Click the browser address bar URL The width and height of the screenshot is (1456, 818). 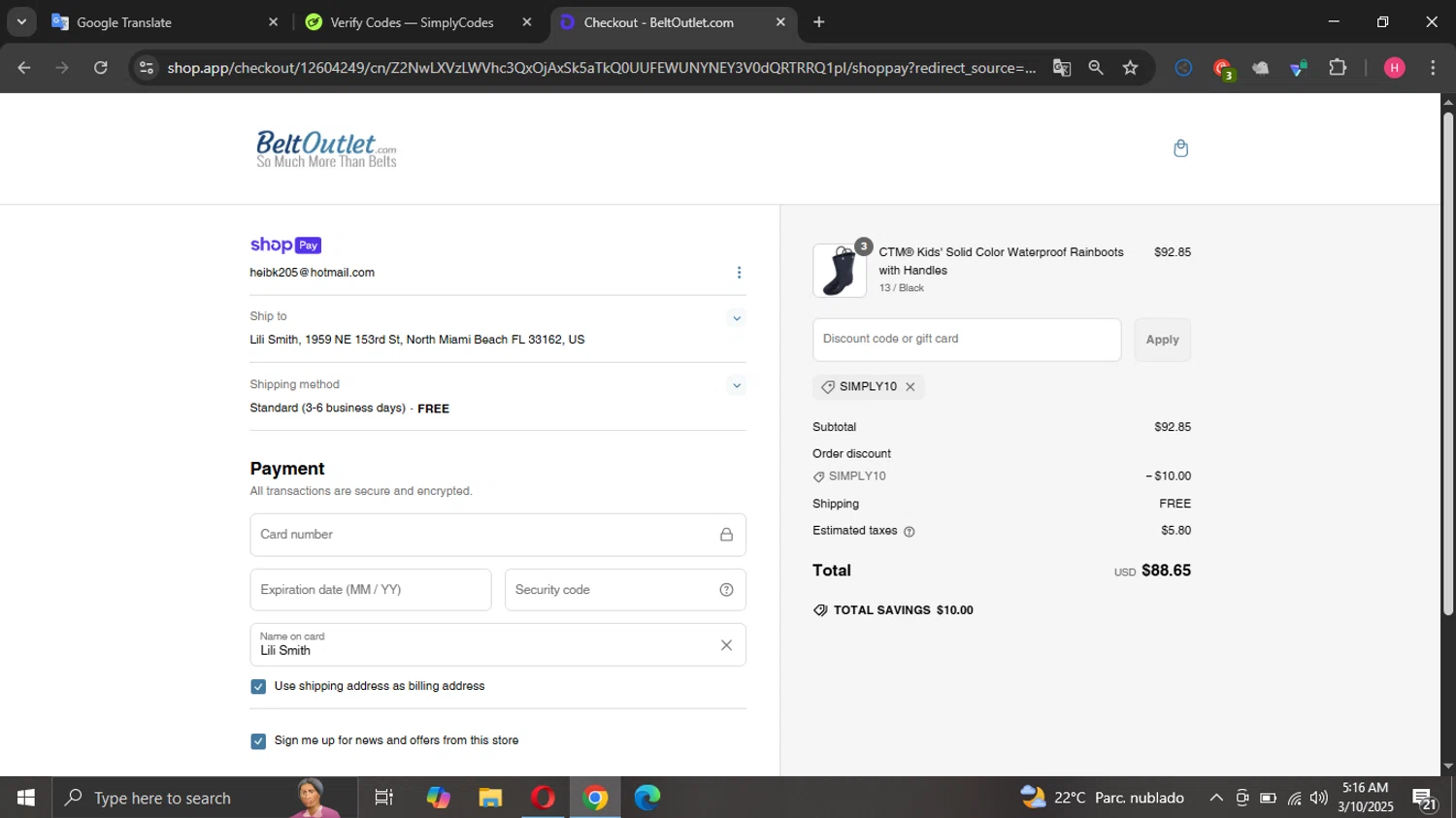click(x=601, y=68)
